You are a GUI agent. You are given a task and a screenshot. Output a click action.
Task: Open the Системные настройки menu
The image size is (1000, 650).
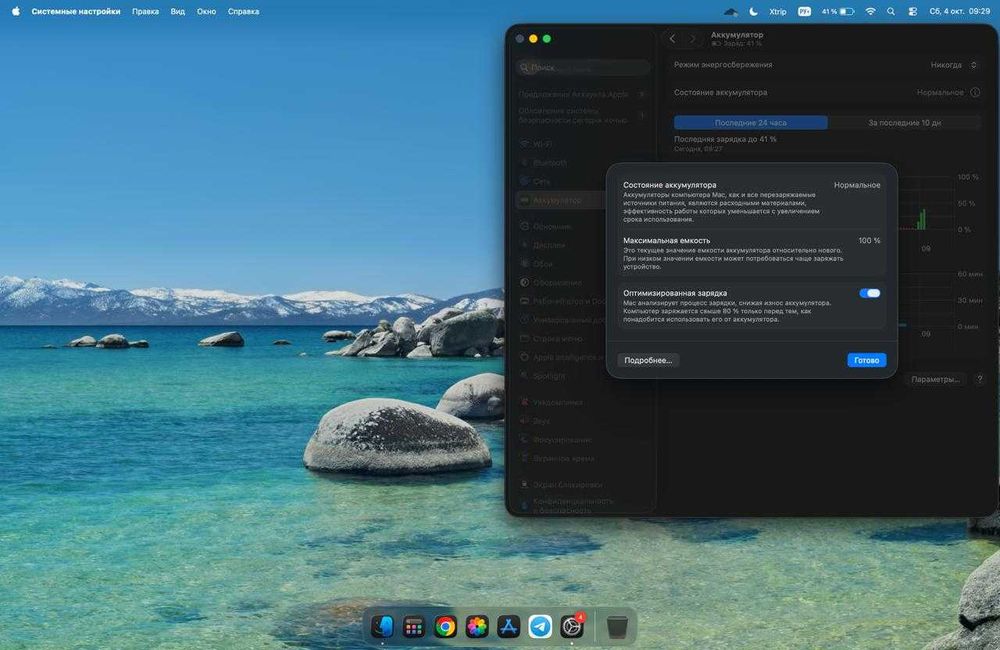pos(76,11)
